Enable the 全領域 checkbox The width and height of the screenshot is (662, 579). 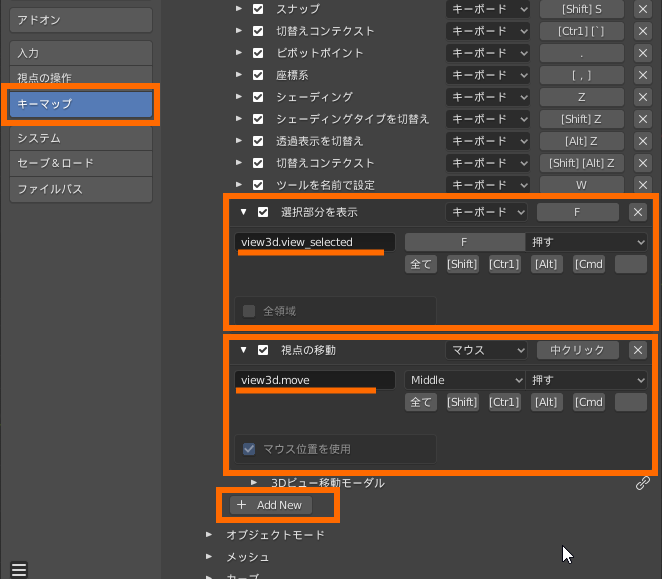tap(249, 311)
